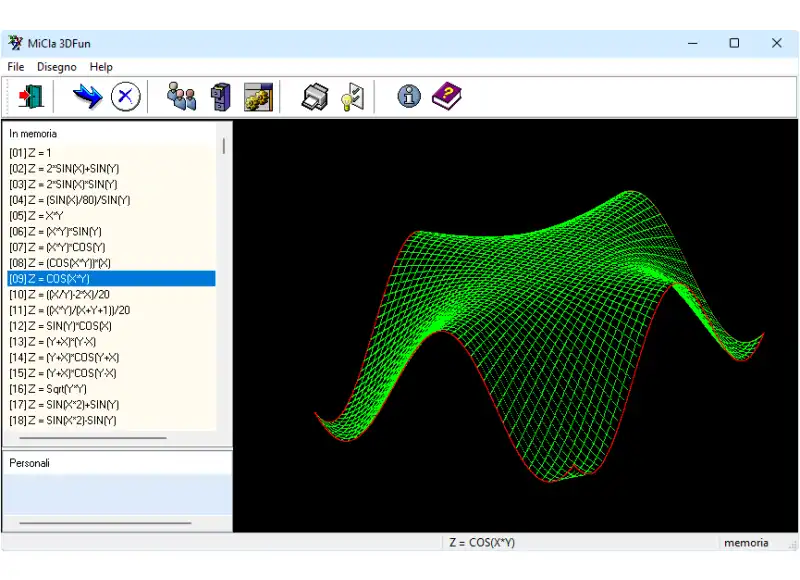Open the Help menu

[x=101, y=67]
